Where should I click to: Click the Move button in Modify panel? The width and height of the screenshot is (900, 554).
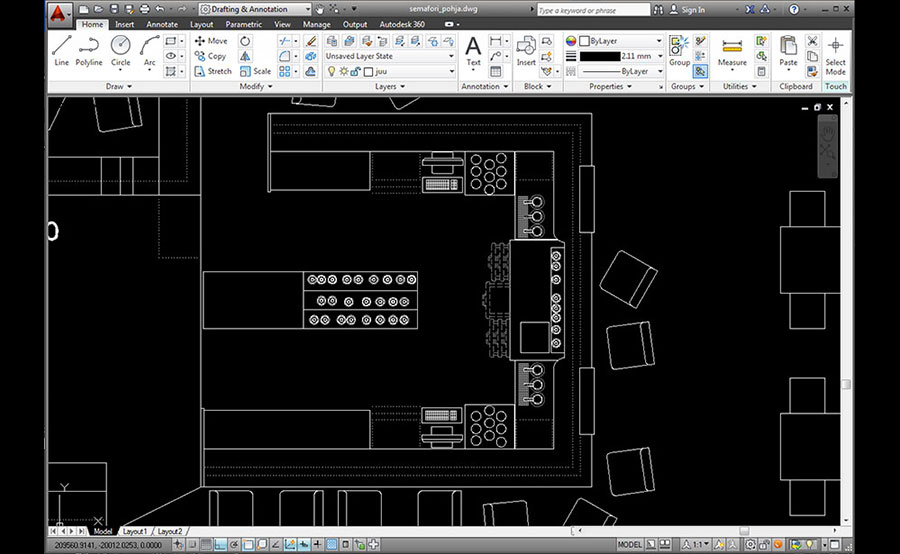tap(211, 41)
